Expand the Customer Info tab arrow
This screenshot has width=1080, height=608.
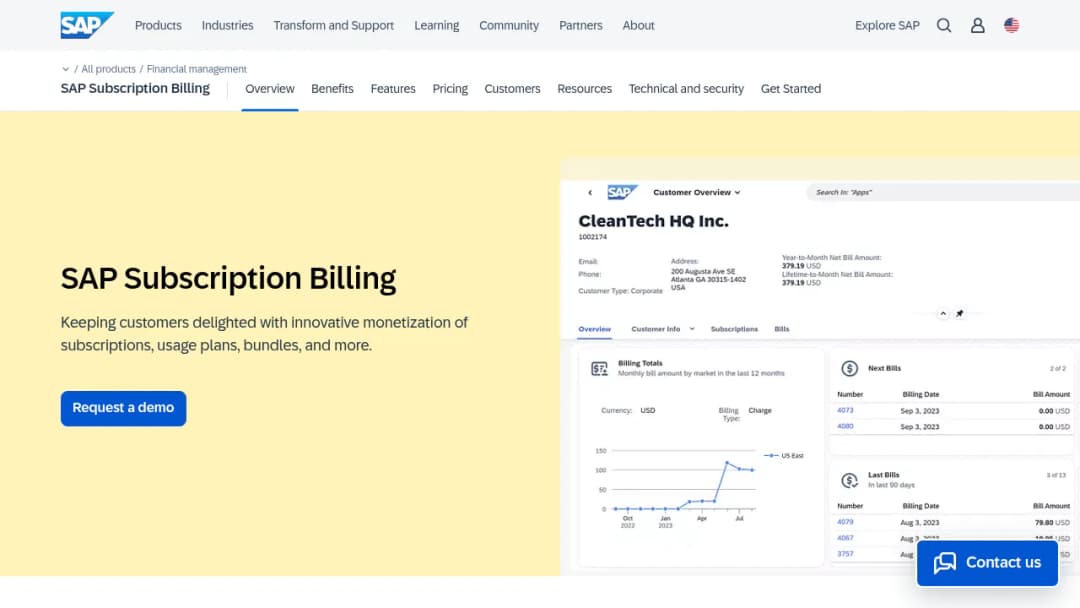(x=692, y=329)
